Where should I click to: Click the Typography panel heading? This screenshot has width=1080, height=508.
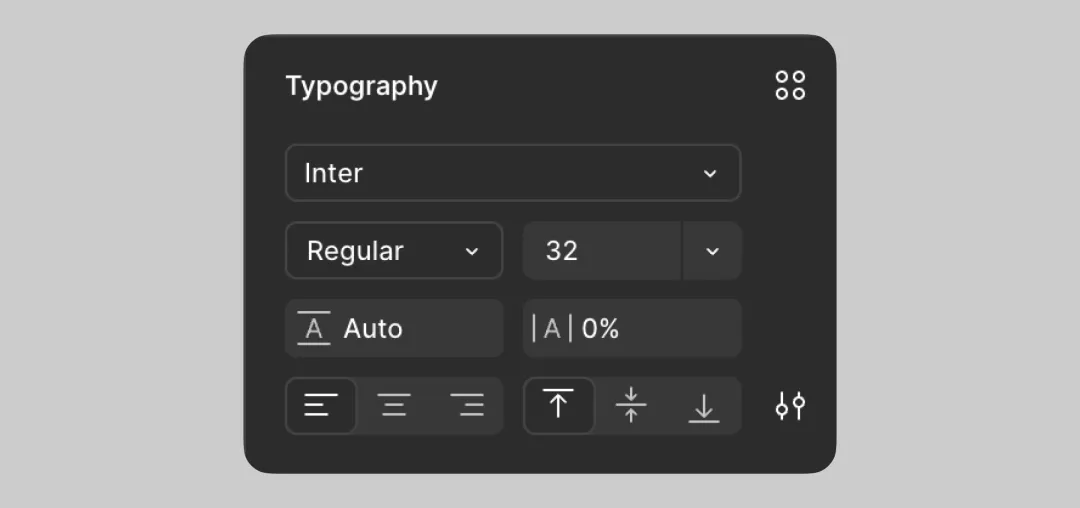pyautogui.click(x=362, y=86)
